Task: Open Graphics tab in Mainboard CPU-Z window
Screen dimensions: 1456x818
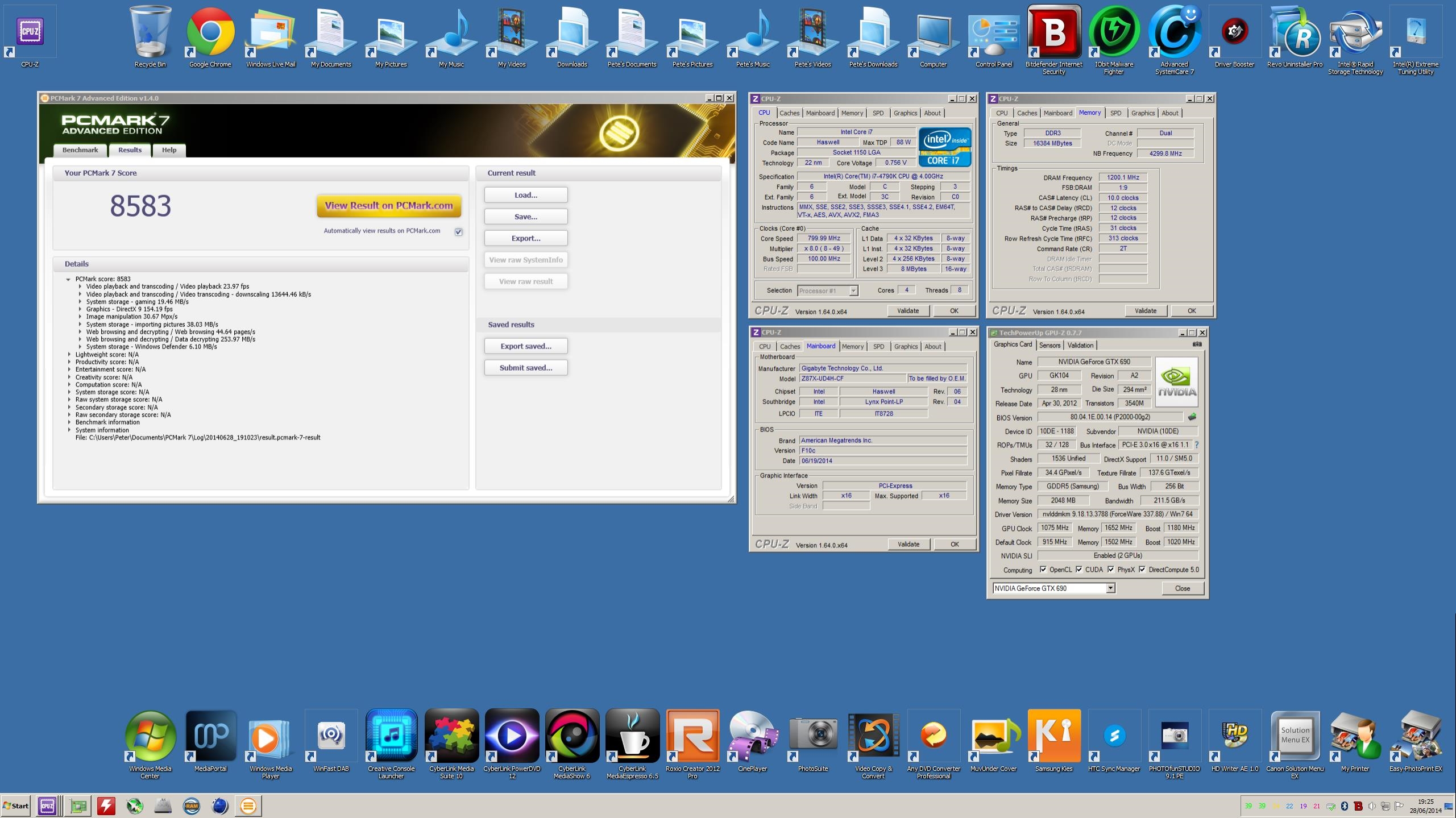Action: (906, 347)
